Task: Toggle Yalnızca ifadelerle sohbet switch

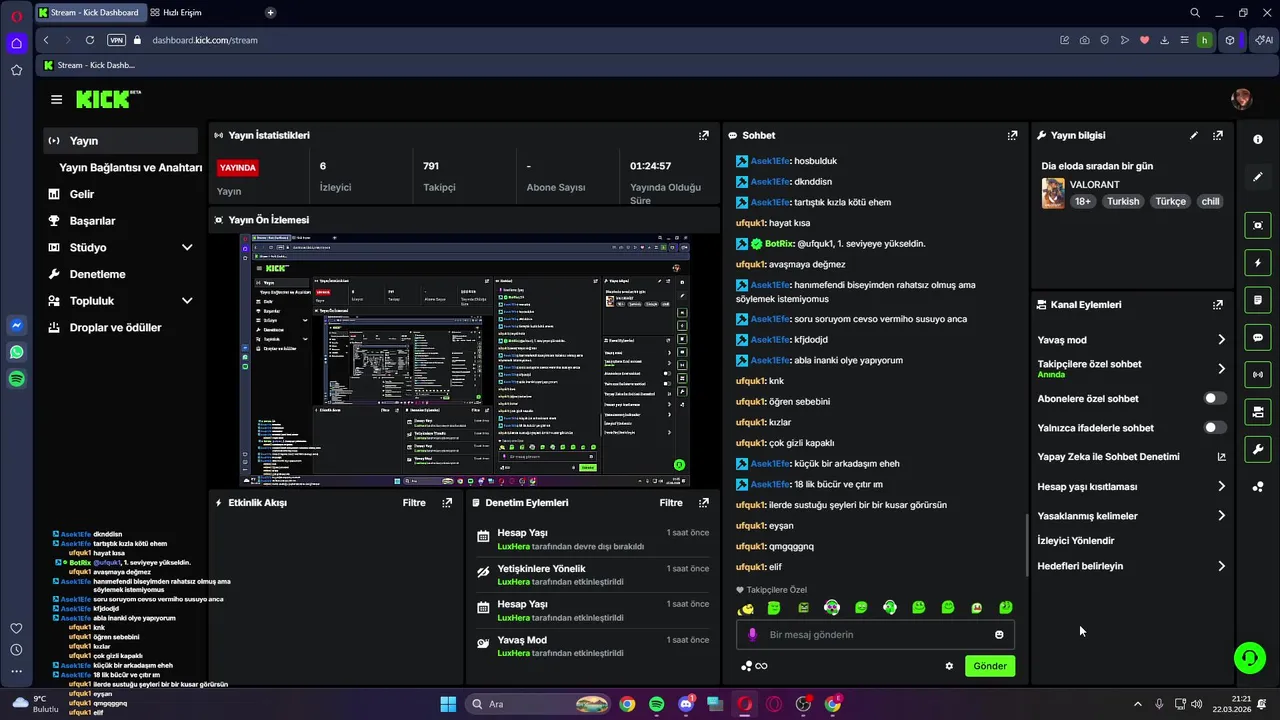Action: tap(1214, 428)
